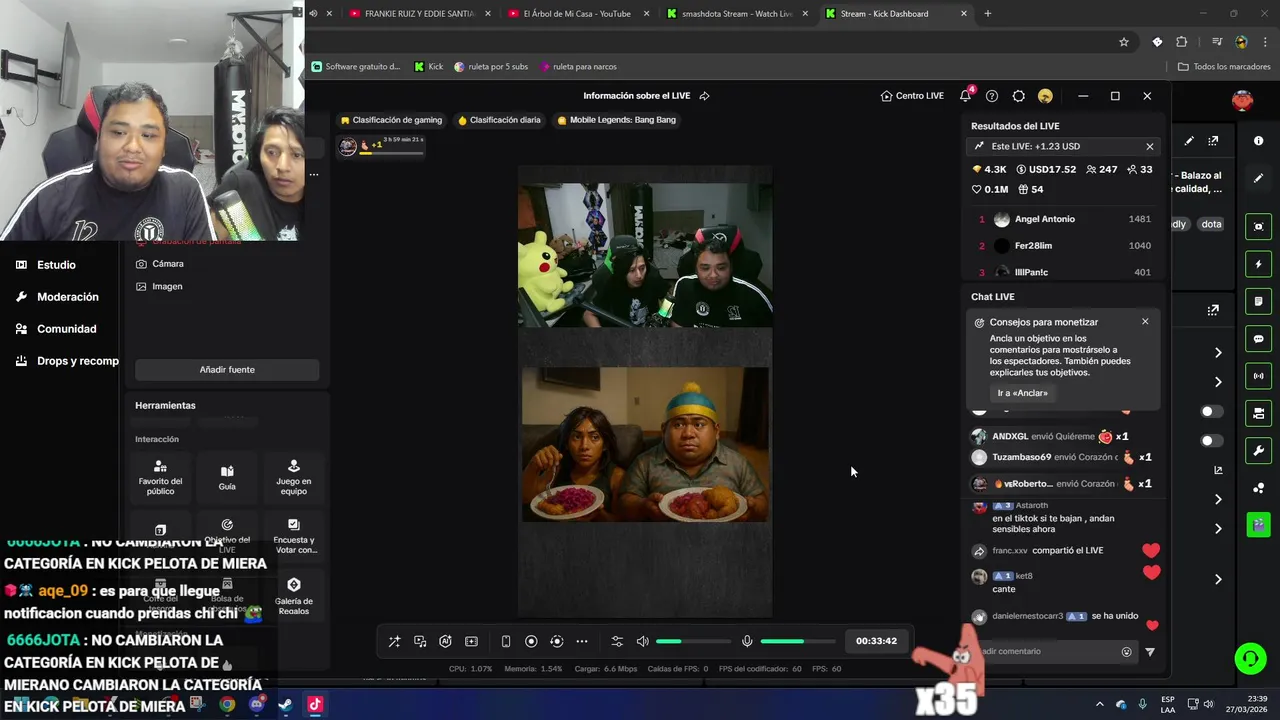Click the caption/overlay frame icon in bottom toolbar

click(x=472, y=641)
